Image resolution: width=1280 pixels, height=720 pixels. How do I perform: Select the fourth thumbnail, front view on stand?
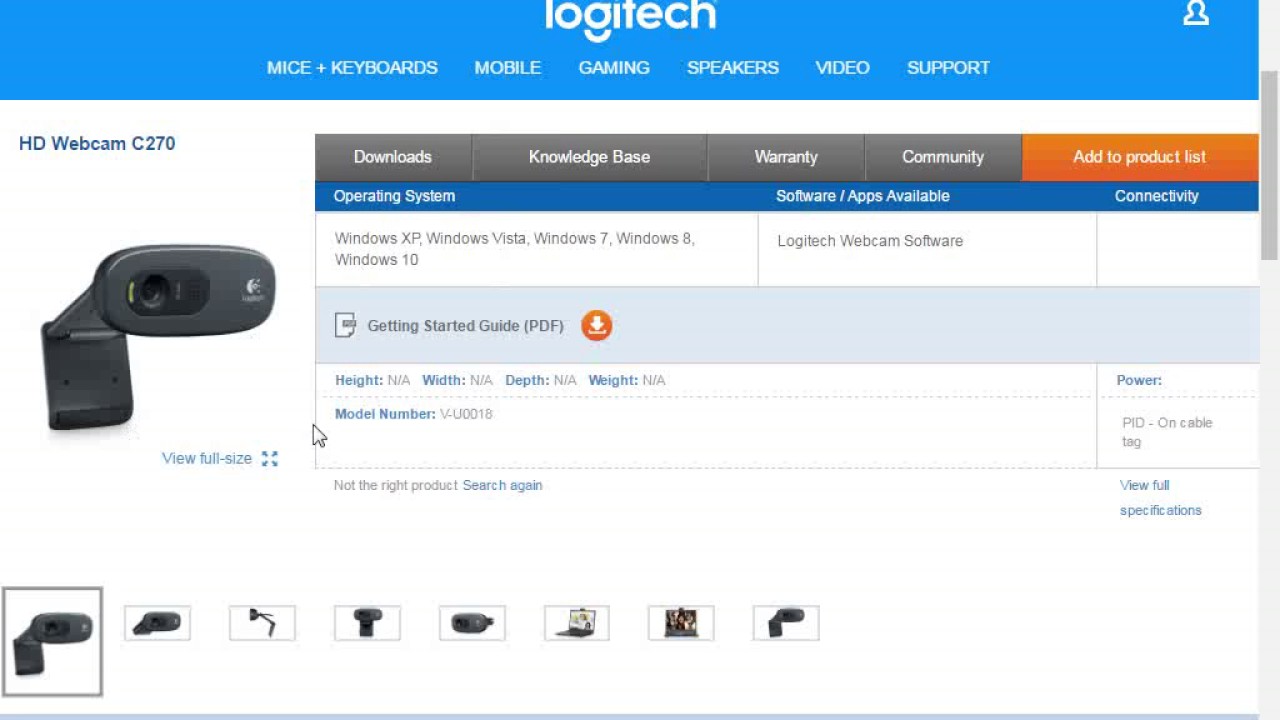coord(367,623)
